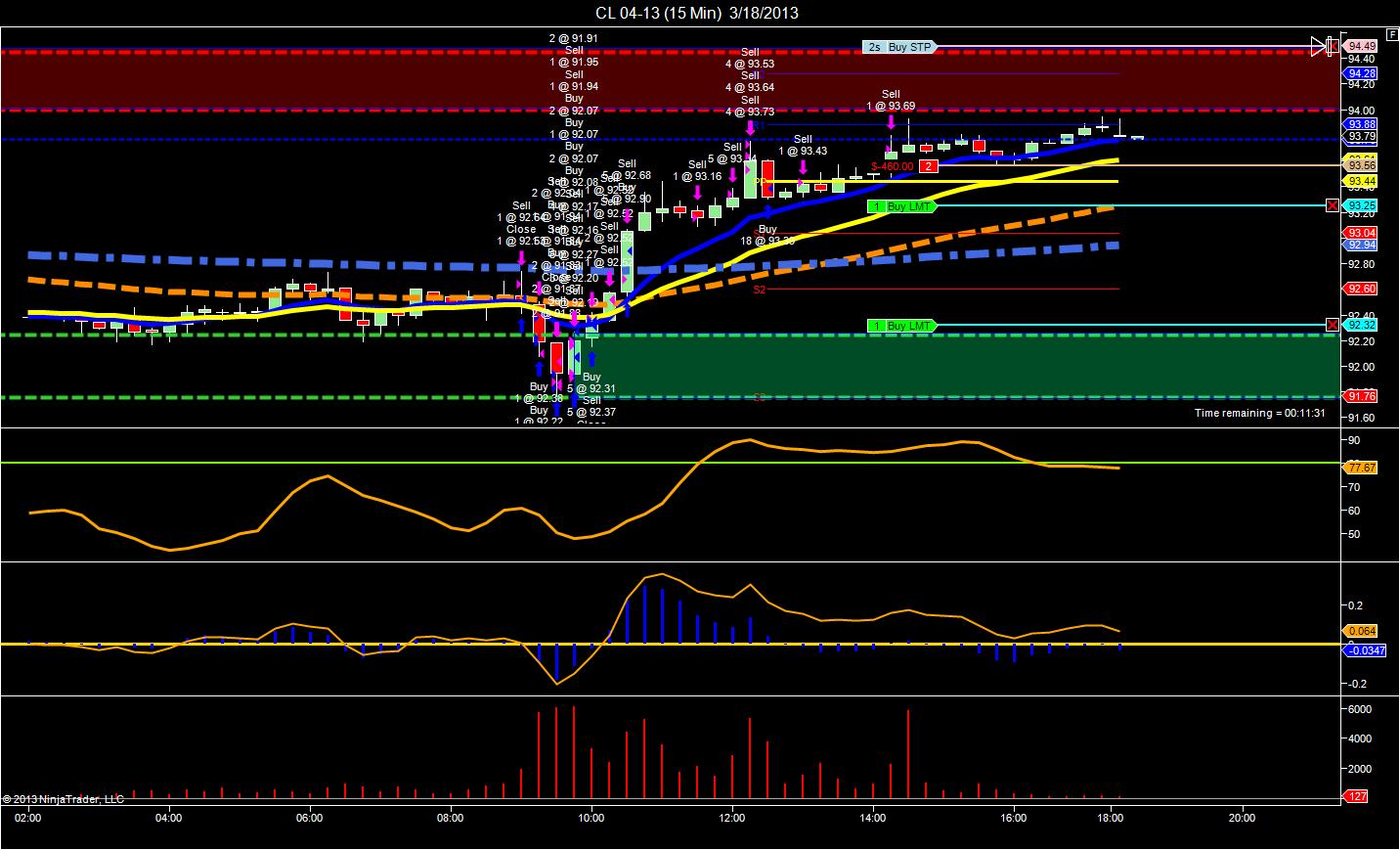Click the yellow 93.44 price marker
This screenshot has width=1400, height=850.
tap(1362, 182)
